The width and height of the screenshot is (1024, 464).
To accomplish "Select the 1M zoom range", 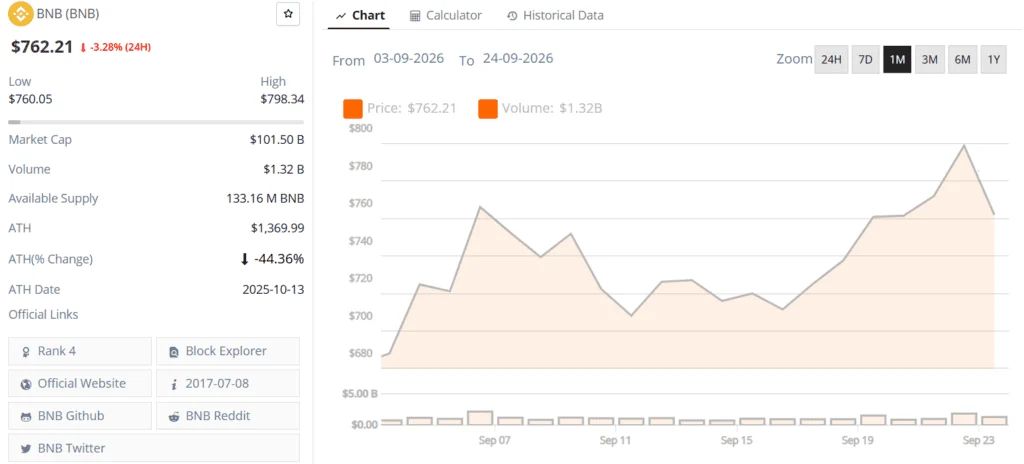I will point(897,59).
